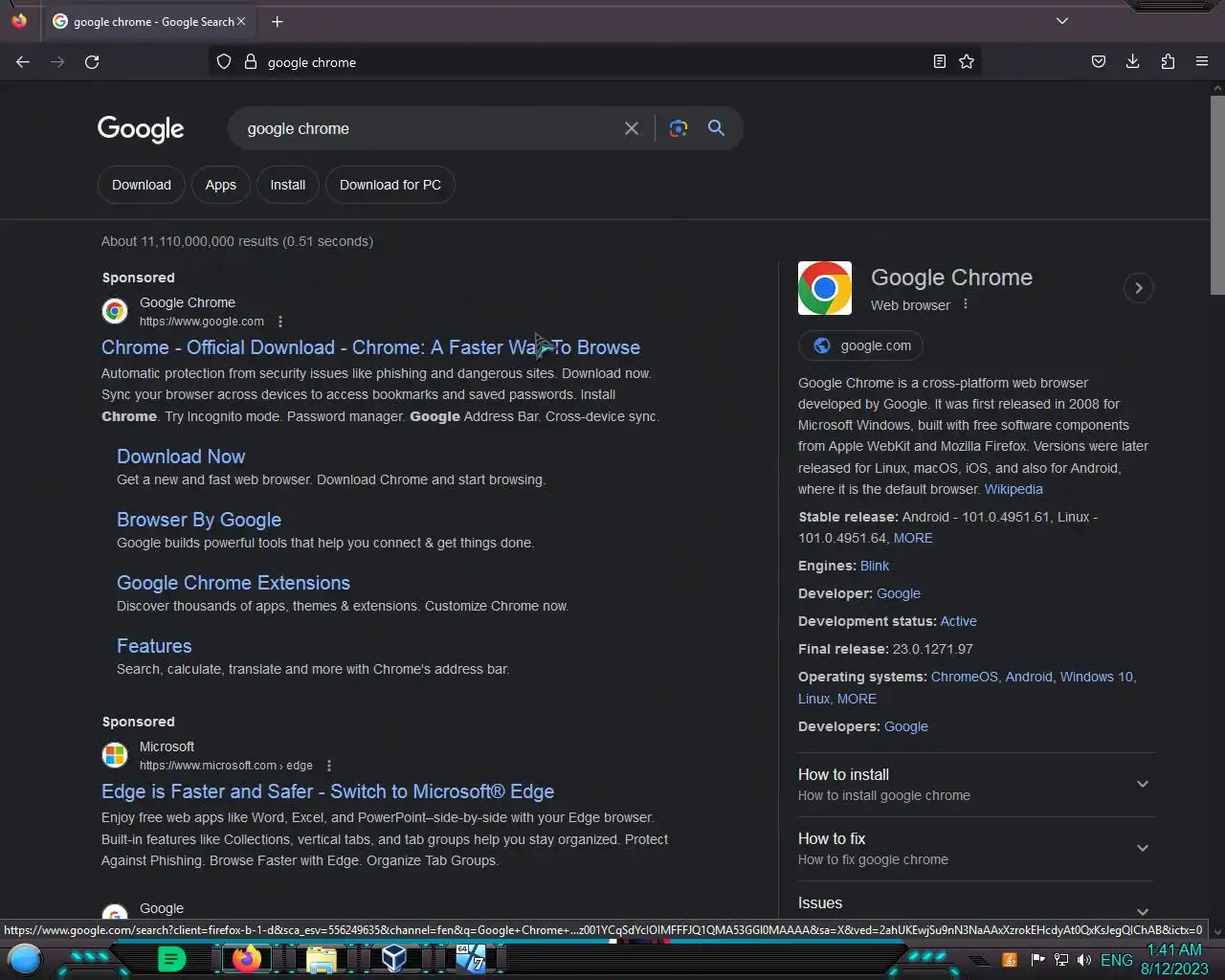Reload the current page
This screenshot has height=980, width=1225.
tap(92, 61)
